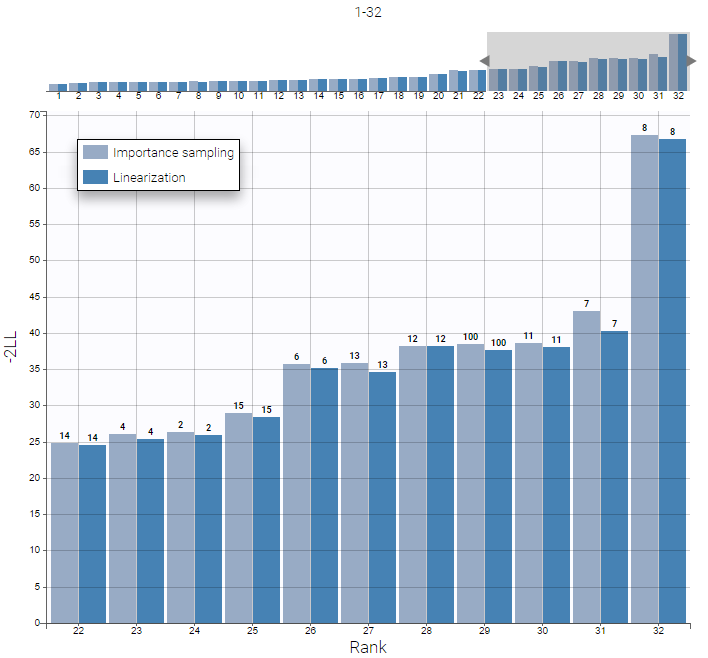The height and width of the screenshot is (658, 708).
Task: Click the right arrow handle of range selector
Action: 692,61
